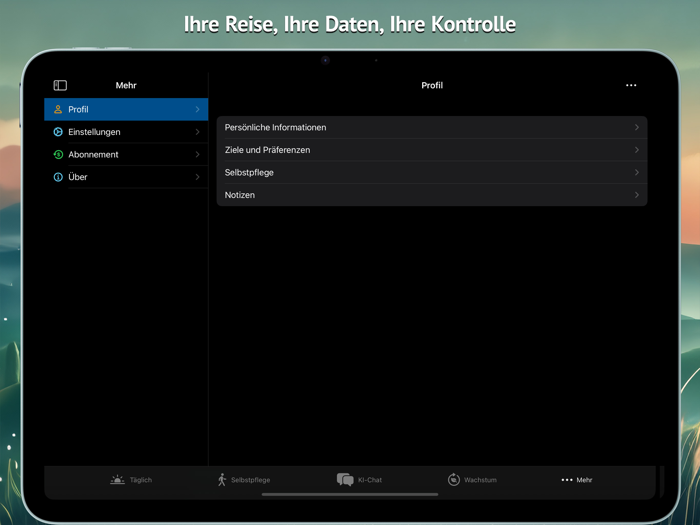Open Persönliche Informationen
700x525 pixels.
[x=432, y=127]
